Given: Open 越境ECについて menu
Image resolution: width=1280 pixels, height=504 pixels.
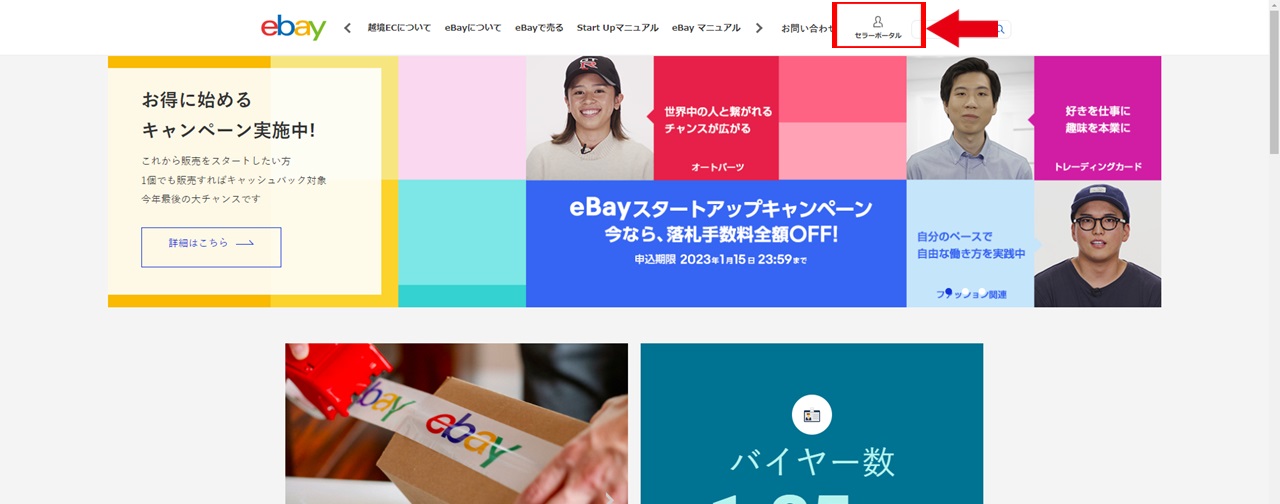Looking at the screenshot, I should [399, 28].
